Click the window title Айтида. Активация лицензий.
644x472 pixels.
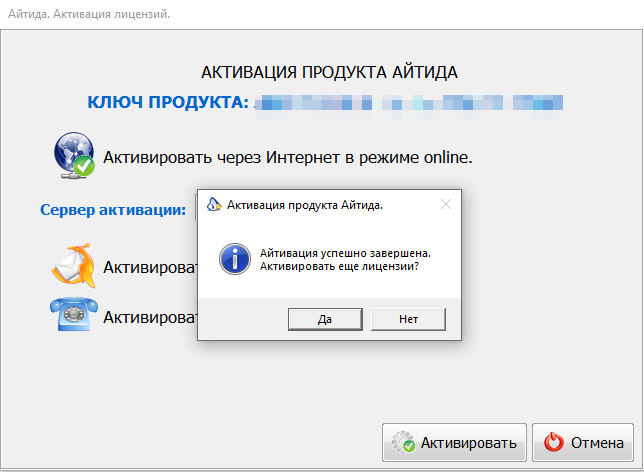(x=89, y=14)
